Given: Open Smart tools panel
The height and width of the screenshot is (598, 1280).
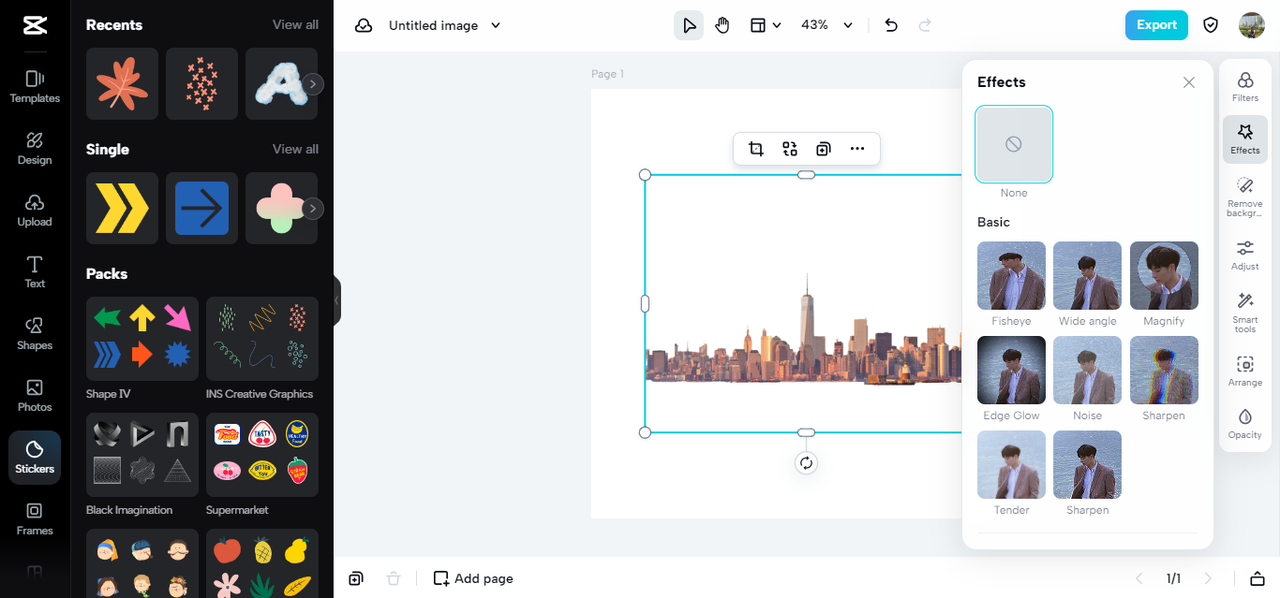Looking at the screenshot, I should click(1245, 312).
